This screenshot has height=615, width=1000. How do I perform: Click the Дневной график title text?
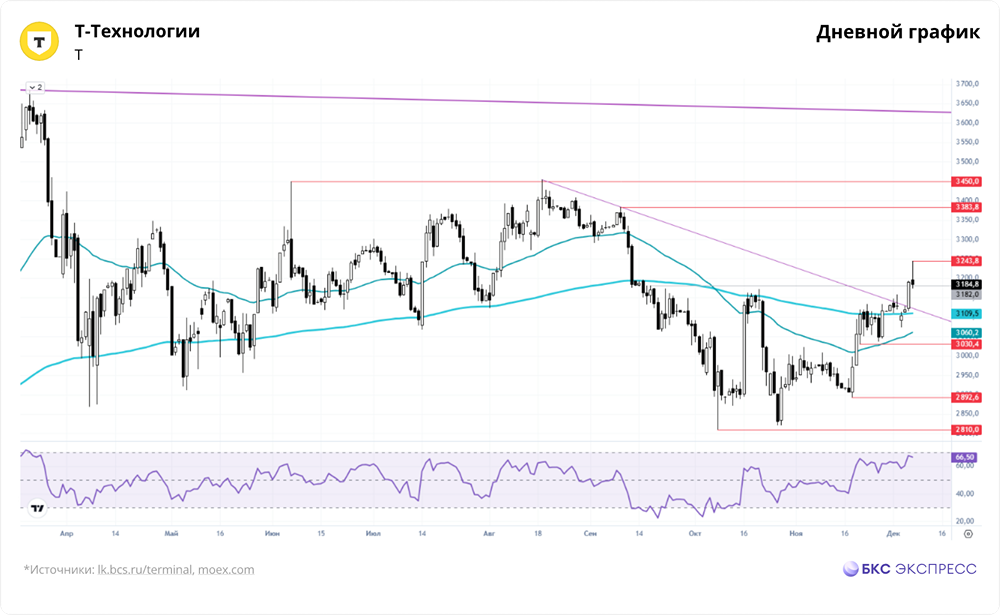pos(897,32)
